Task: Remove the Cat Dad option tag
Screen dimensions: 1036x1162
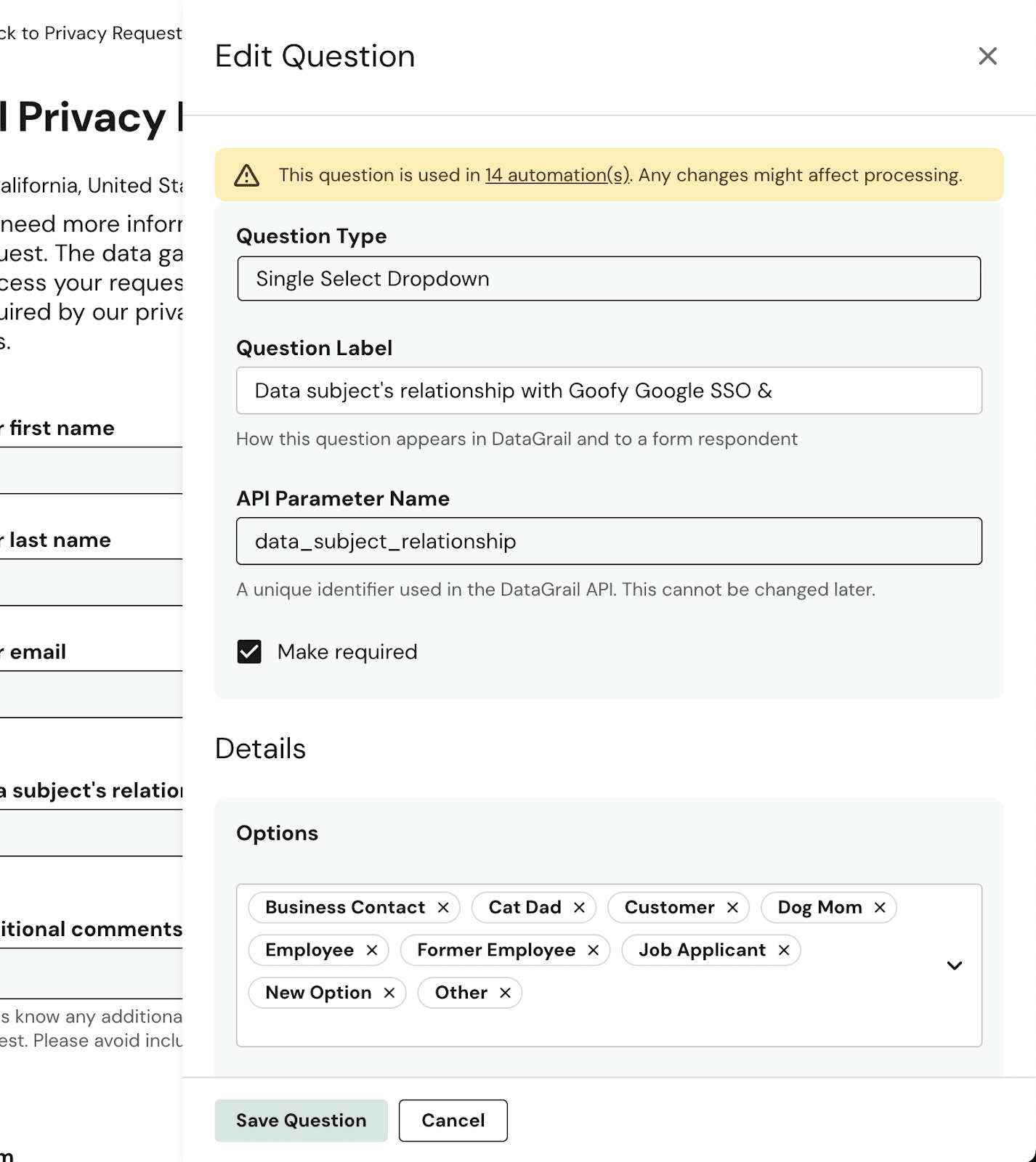Action: pos(579,908)
